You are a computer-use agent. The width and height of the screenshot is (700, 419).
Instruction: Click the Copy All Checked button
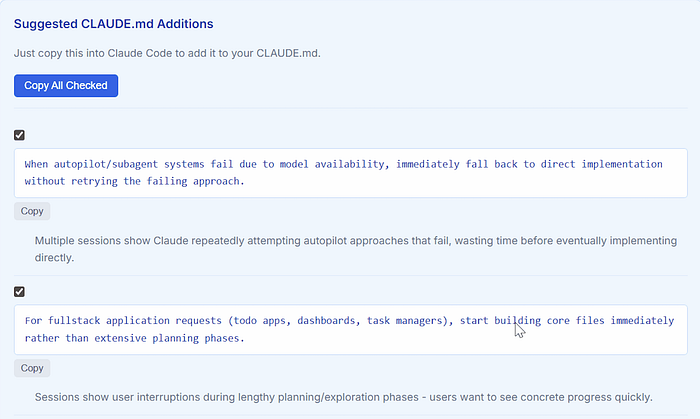66,86
